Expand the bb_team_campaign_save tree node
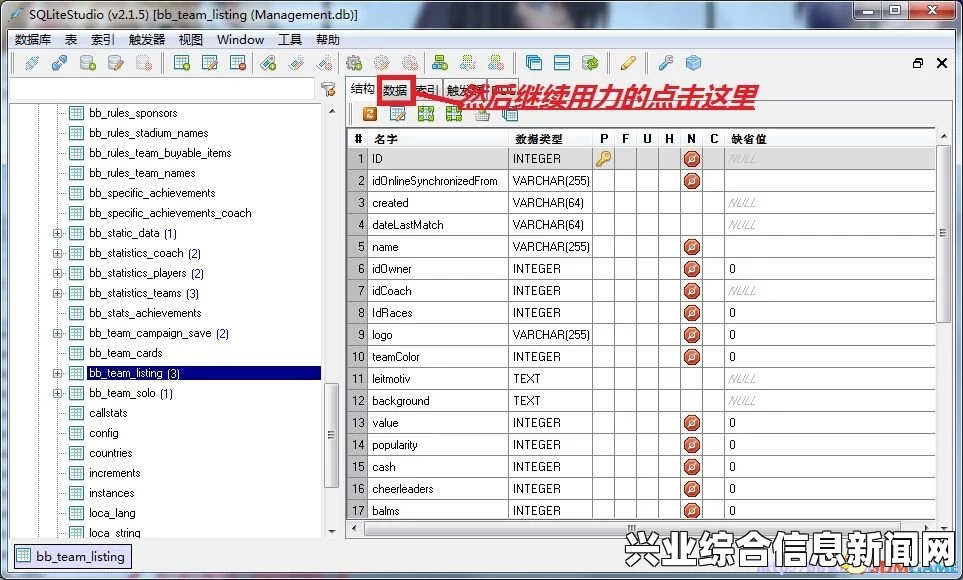 57,334
